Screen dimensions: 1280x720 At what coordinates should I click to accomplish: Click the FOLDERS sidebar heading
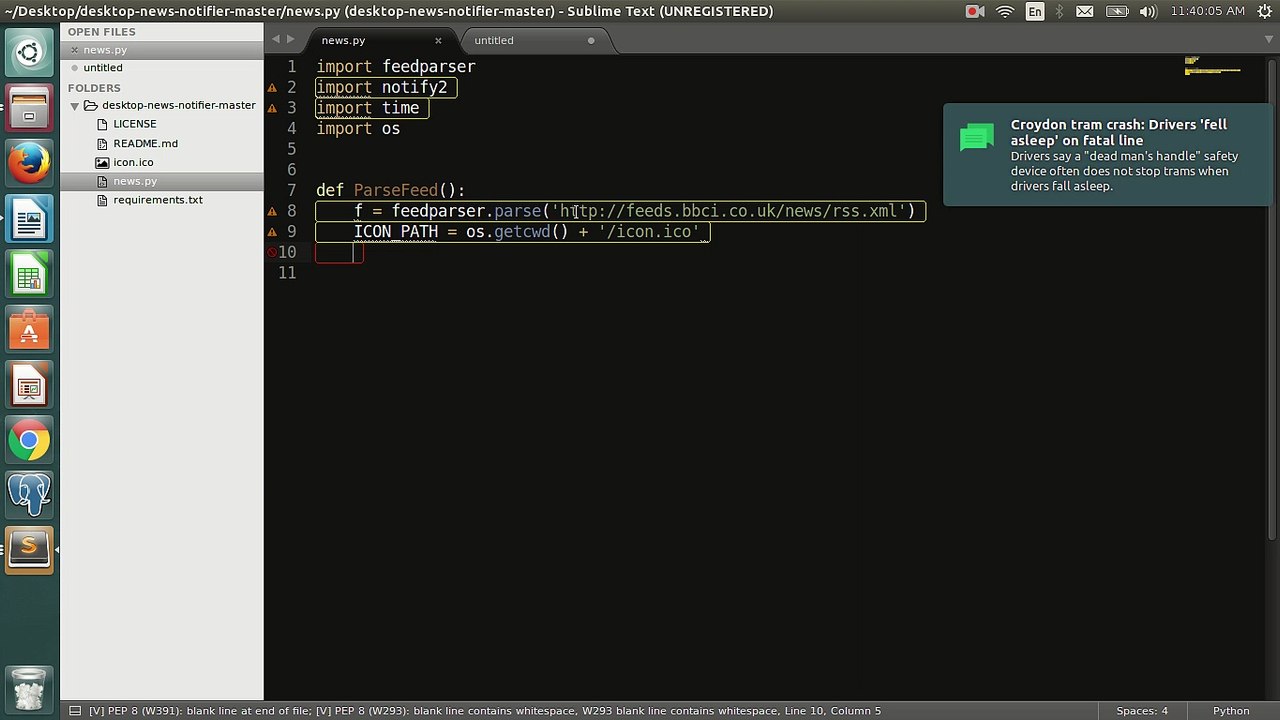tap(94, 88)
